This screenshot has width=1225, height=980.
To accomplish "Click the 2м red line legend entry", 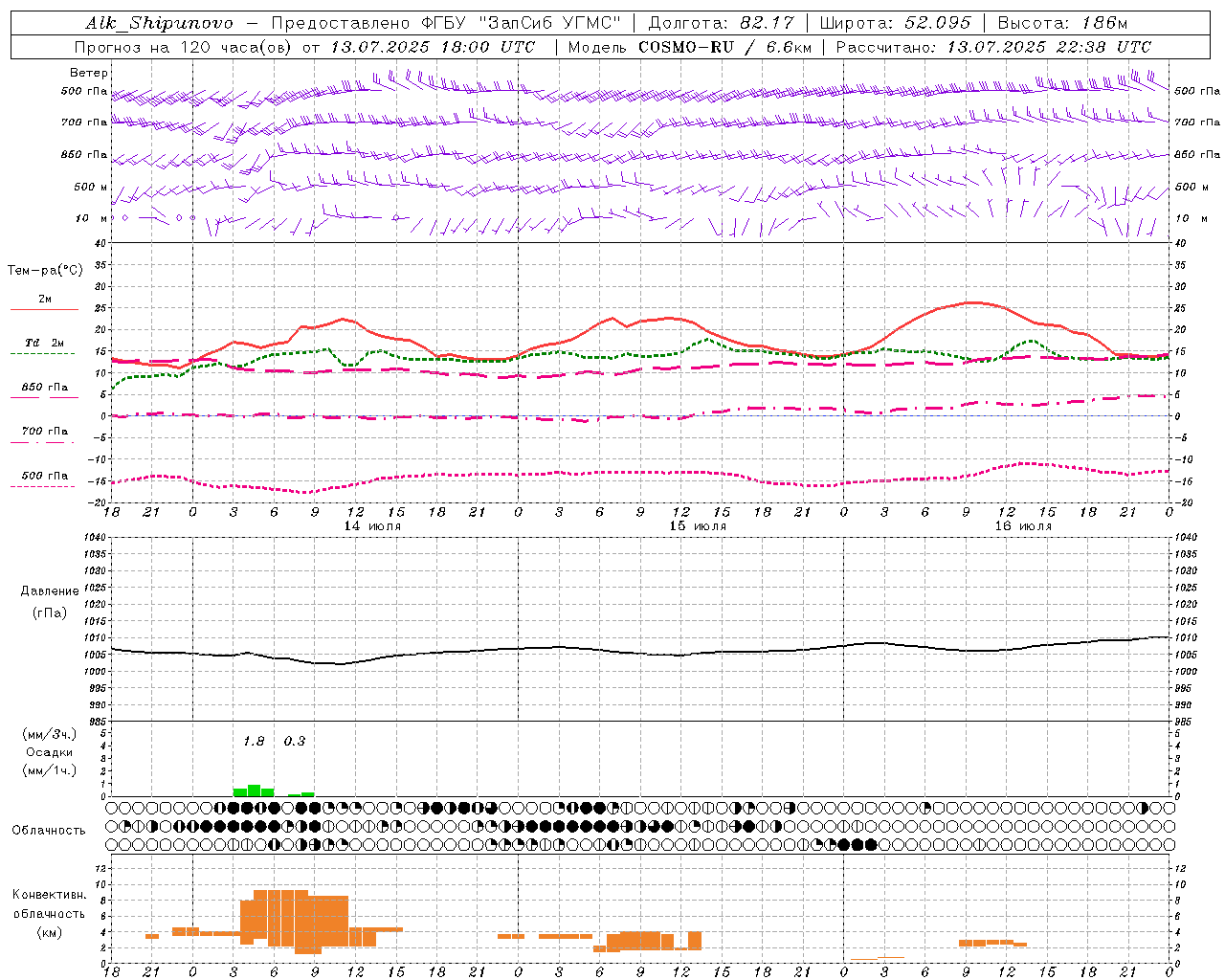I will point(45,299).
